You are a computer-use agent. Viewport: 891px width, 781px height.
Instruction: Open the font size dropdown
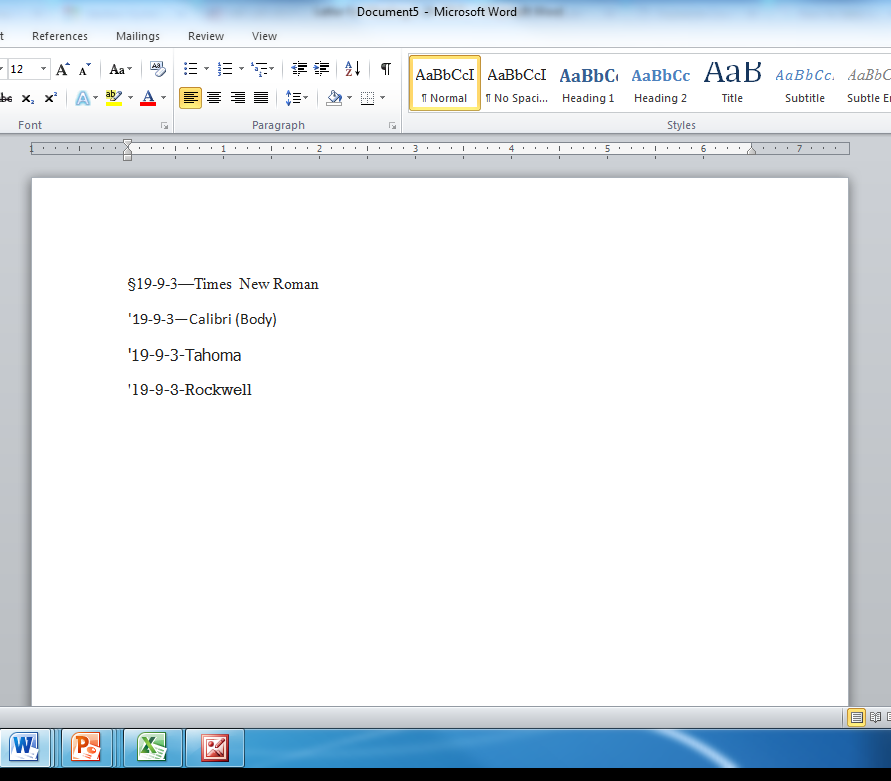pos(44,69)
